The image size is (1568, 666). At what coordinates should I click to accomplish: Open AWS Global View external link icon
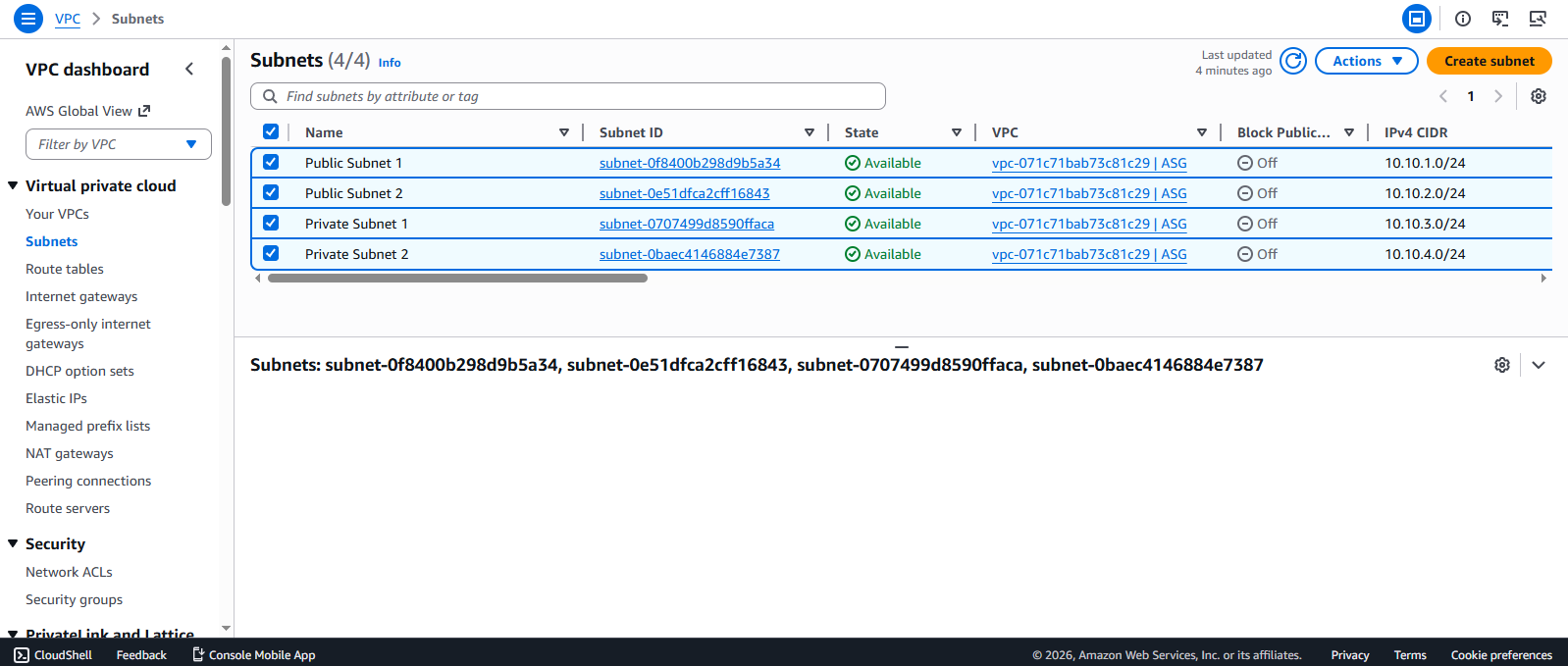[144, 111]
